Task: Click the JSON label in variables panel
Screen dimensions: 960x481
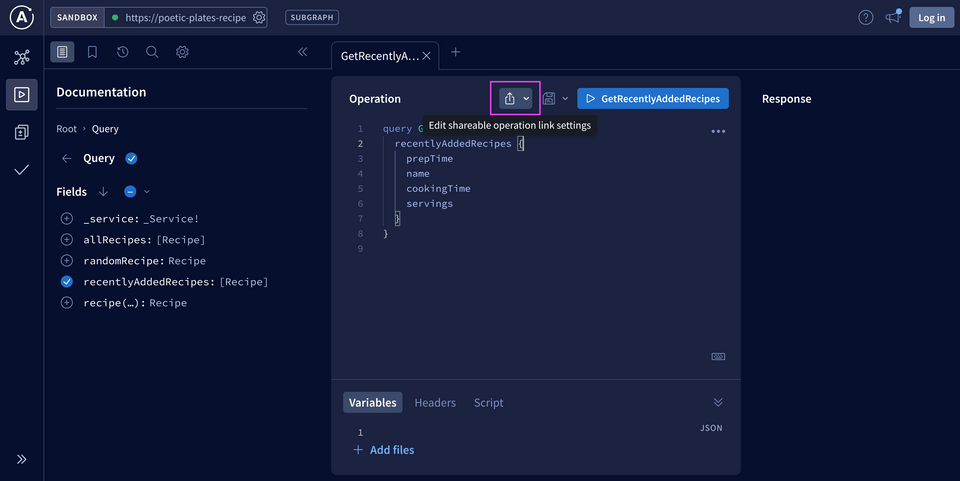Action: pos(711,428)
